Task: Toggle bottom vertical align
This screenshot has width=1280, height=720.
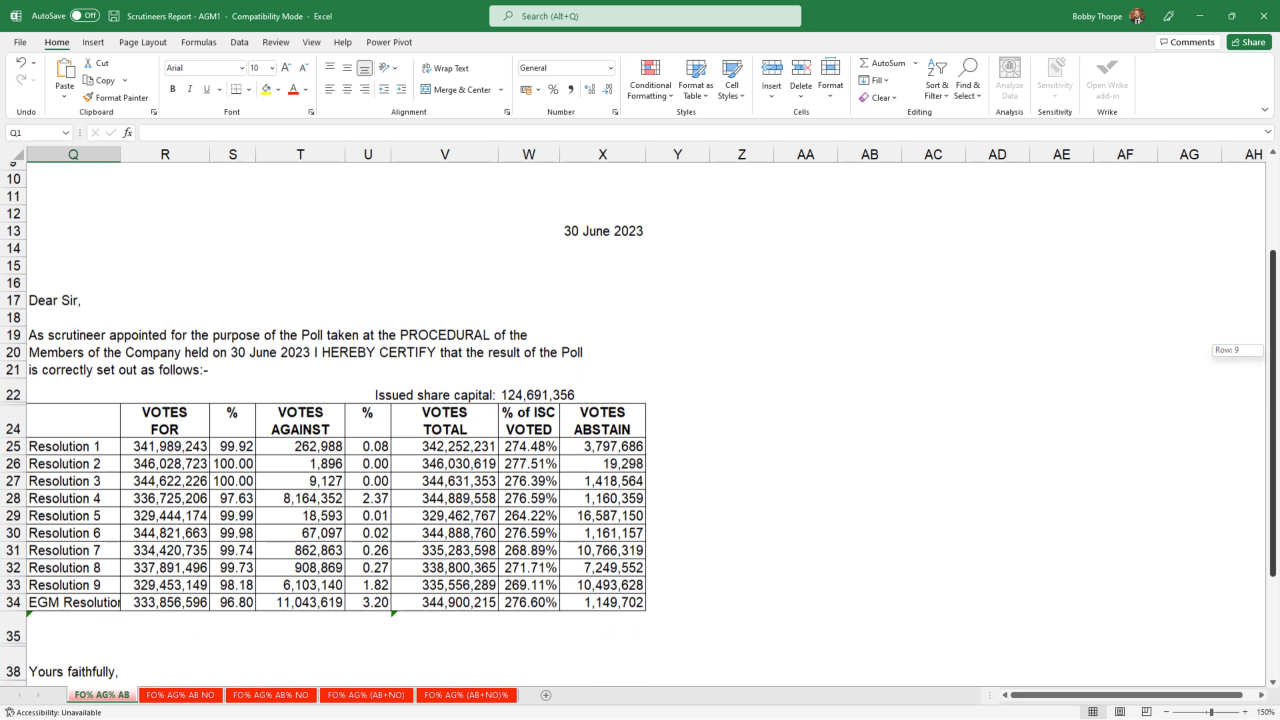Action: [x=365, y=68]
